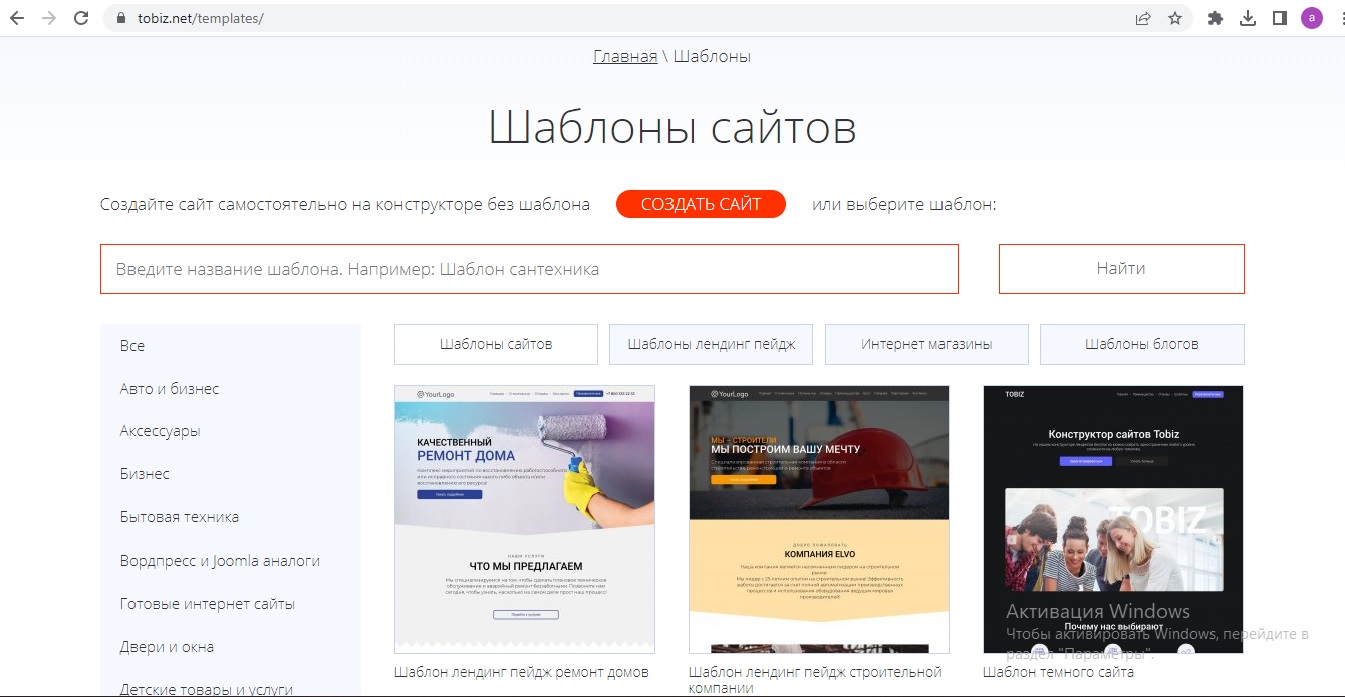Choose Бытовая техника in sidebar
1345x697 pixels.
179,517
